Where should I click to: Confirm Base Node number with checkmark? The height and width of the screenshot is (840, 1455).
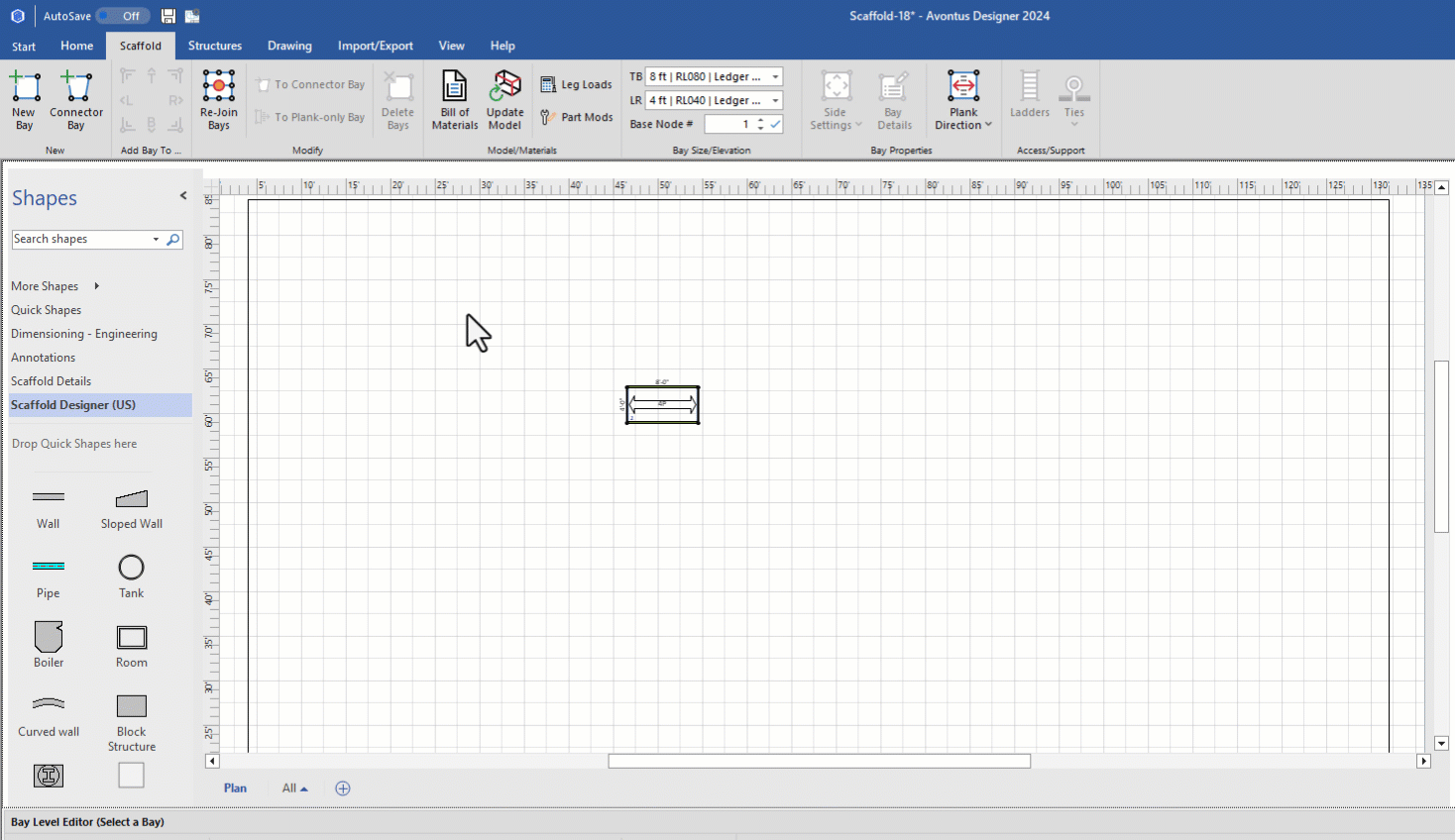click(775, 124)
